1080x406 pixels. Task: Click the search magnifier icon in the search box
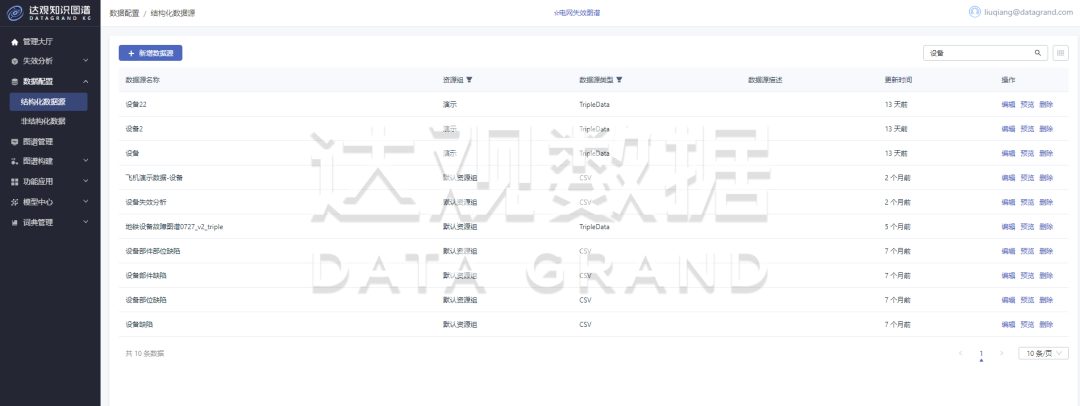[1037, 53]
